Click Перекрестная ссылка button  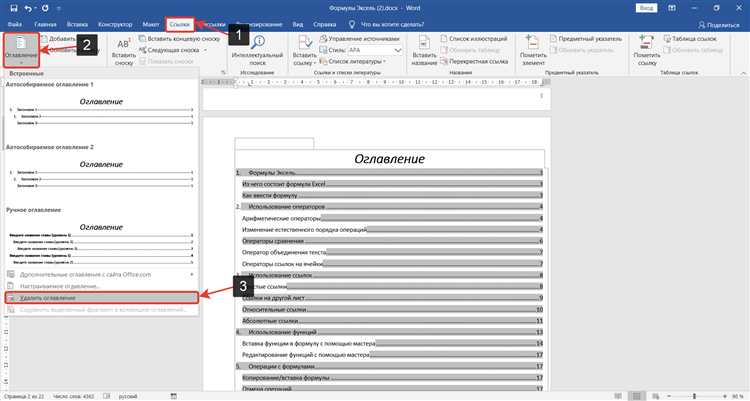coord(474,61)
